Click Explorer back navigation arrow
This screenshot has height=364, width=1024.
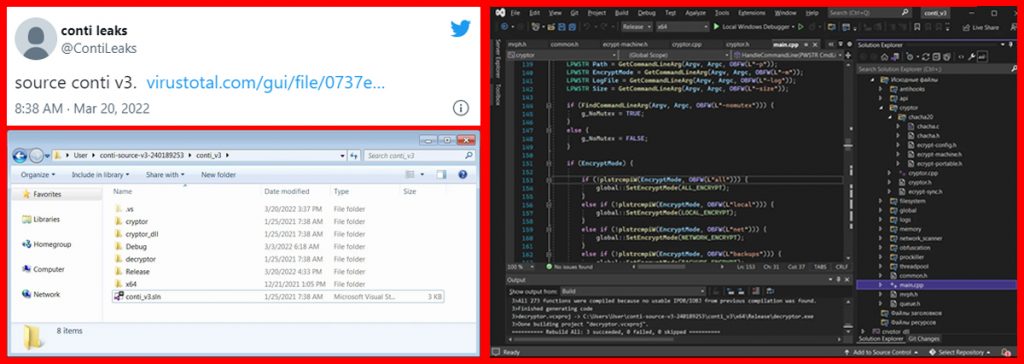pyautogui.click(x=20, y=156)
